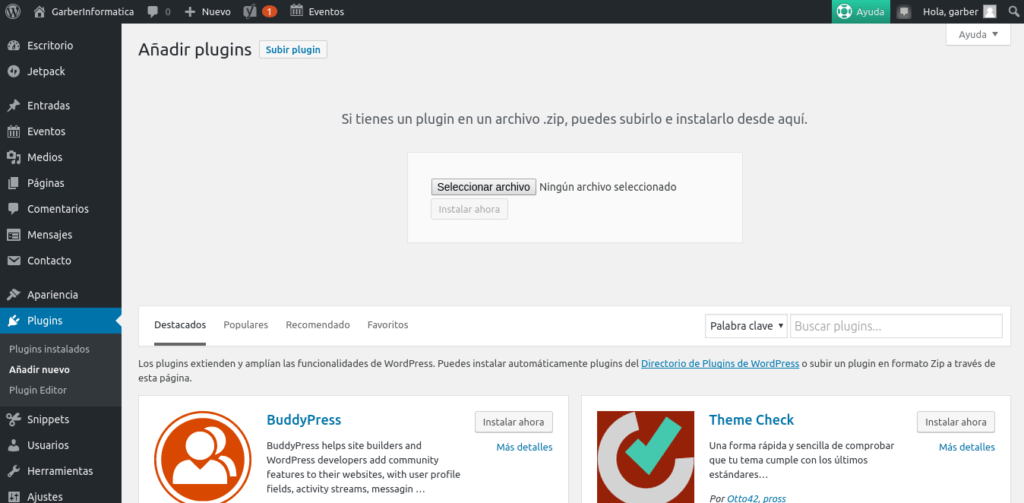1024x503 pixels.
Task: Open Más detalles for BuddyPress
Action: pos(524,447)
